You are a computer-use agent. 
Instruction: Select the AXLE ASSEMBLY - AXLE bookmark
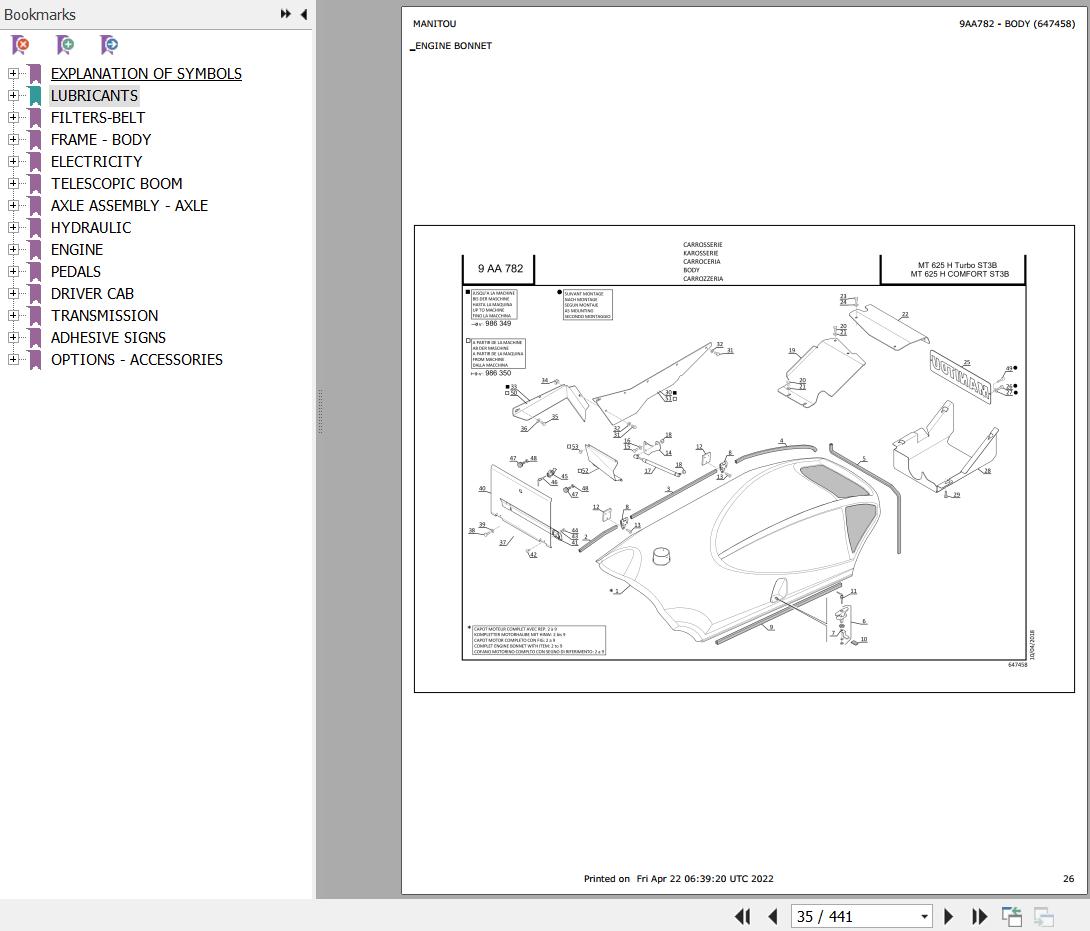tap(129, 206)
